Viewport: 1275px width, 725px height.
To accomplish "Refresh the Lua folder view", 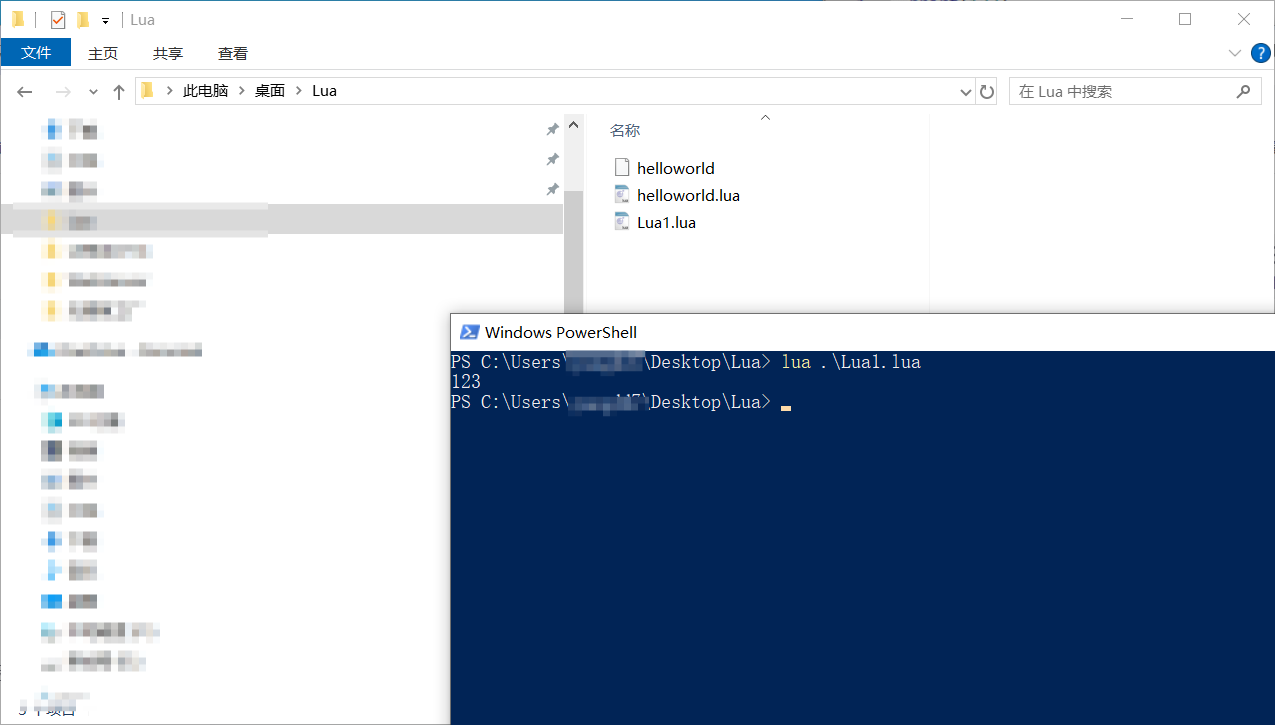I will click(987, 92).
